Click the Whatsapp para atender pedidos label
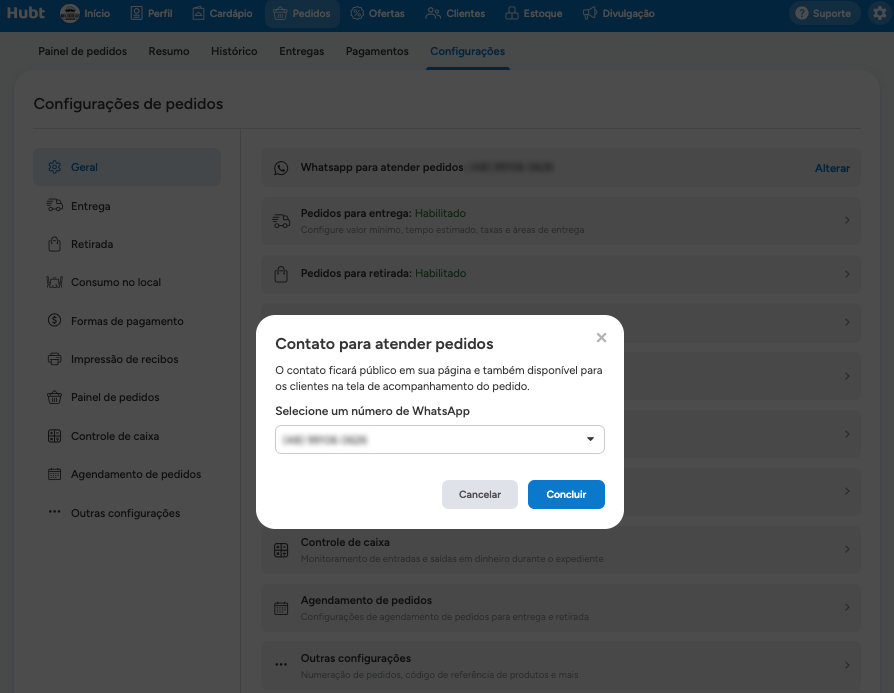Image resolution: width=894 pixels, height=693 pixels. (382, 167)
